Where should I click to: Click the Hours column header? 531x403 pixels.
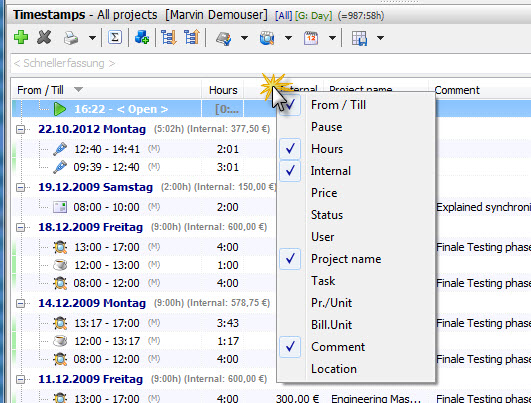[223, 90]
